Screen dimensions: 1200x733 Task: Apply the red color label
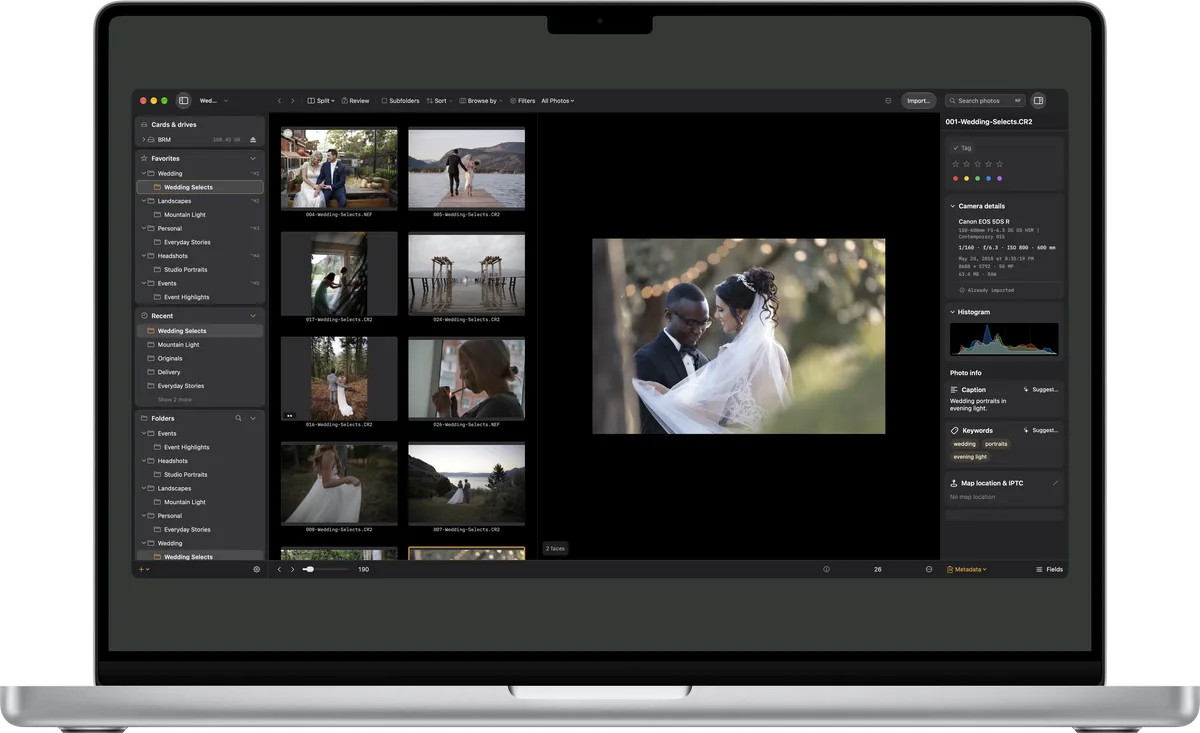(955, 179)
